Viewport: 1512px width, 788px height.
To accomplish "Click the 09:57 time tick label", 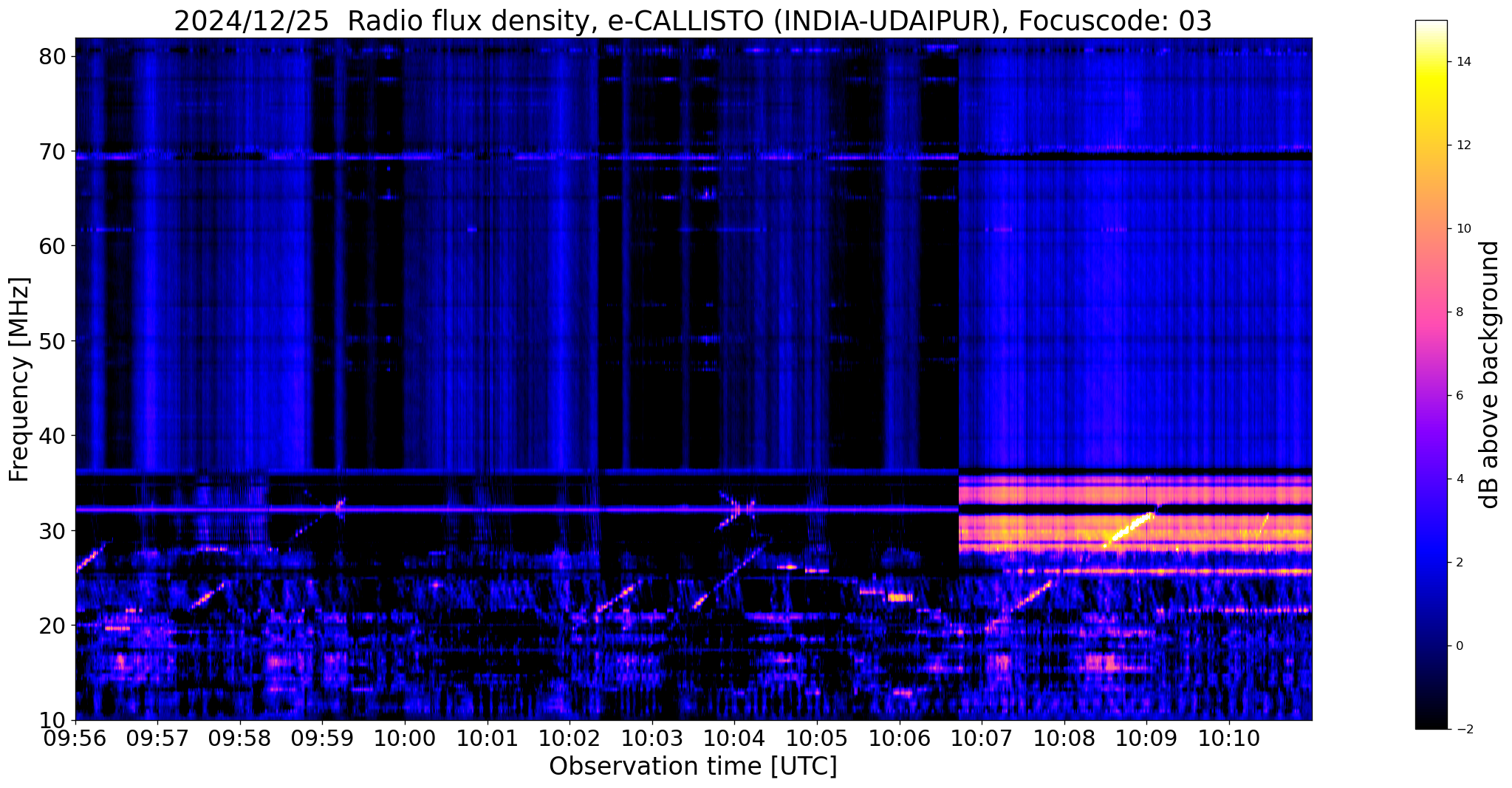I will click(x=157, y=739).
